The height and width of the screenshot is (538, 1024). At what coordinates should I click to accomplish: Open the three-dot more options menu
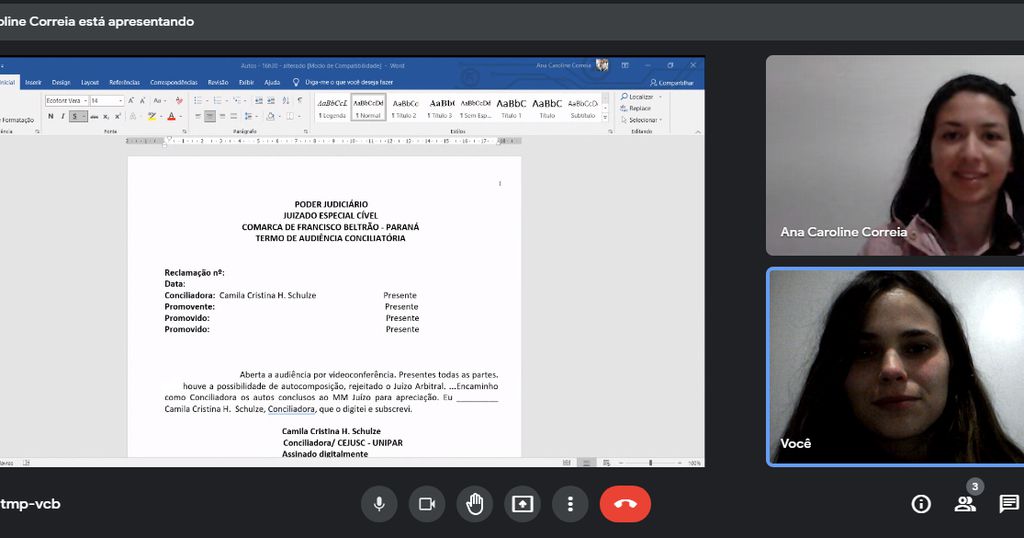[x=570, y=504]
